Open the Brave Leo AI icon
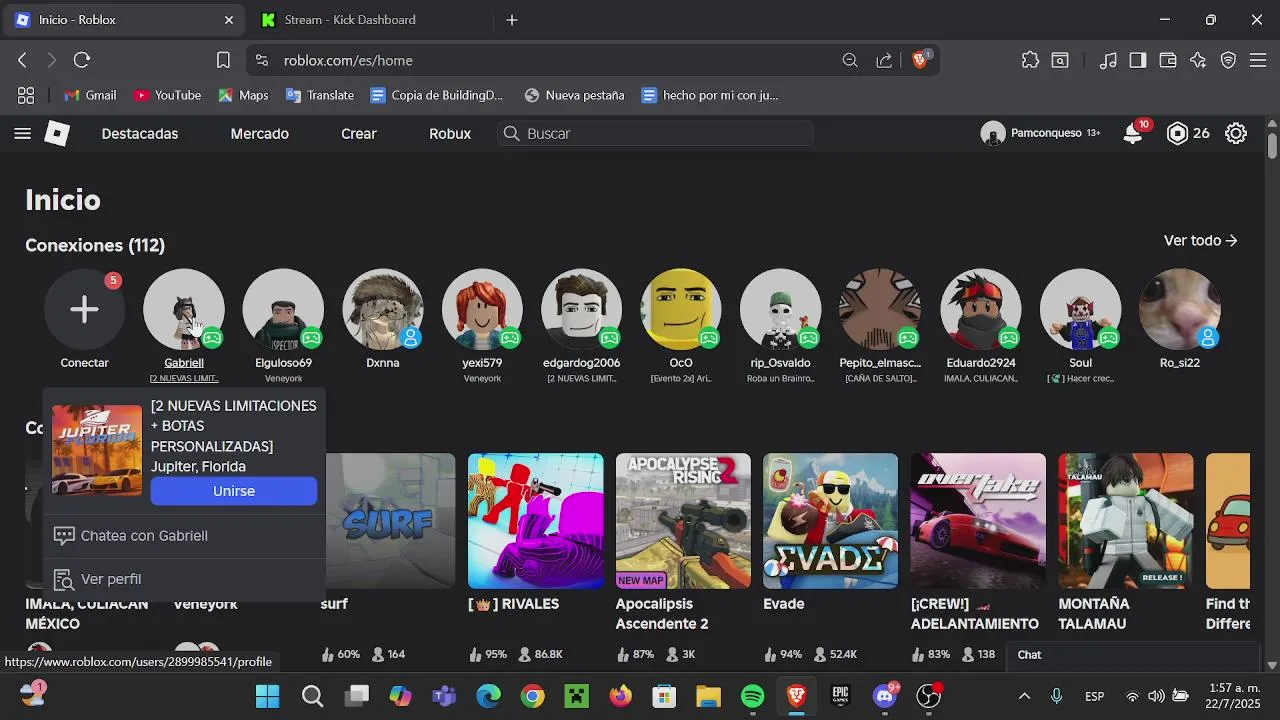 (x=1198, y=60)
